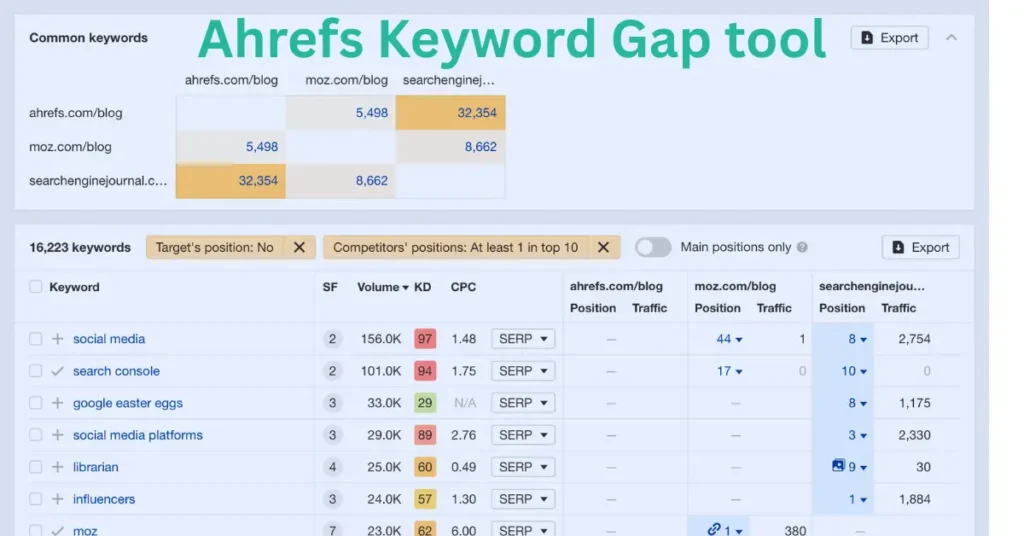Click the yellow KD 57 badge
The height and width of the screenshot is (536, 1024).
pyautogui.click(x=425, y=499)
